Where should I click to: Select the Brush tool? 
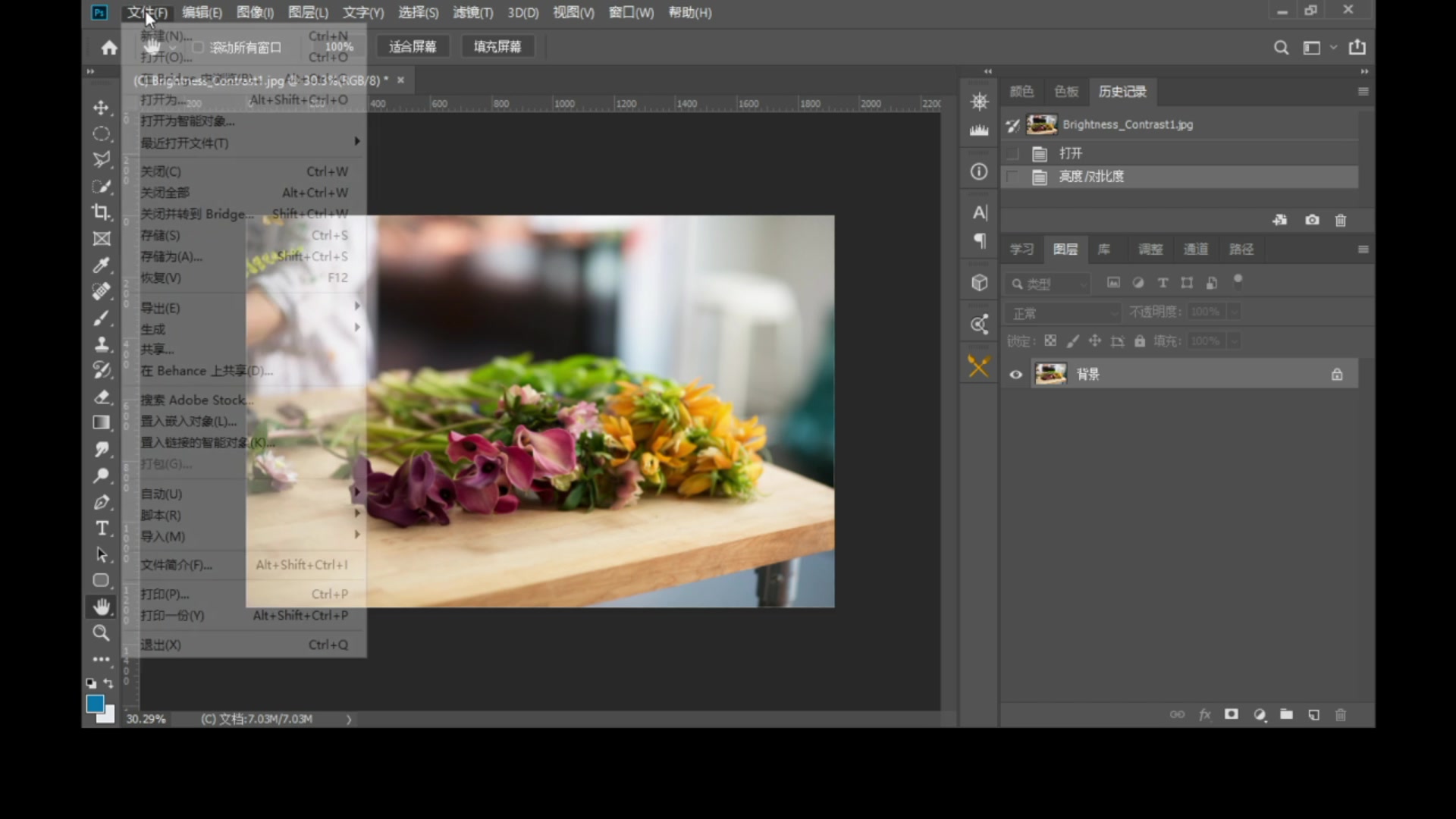(101, 318)
